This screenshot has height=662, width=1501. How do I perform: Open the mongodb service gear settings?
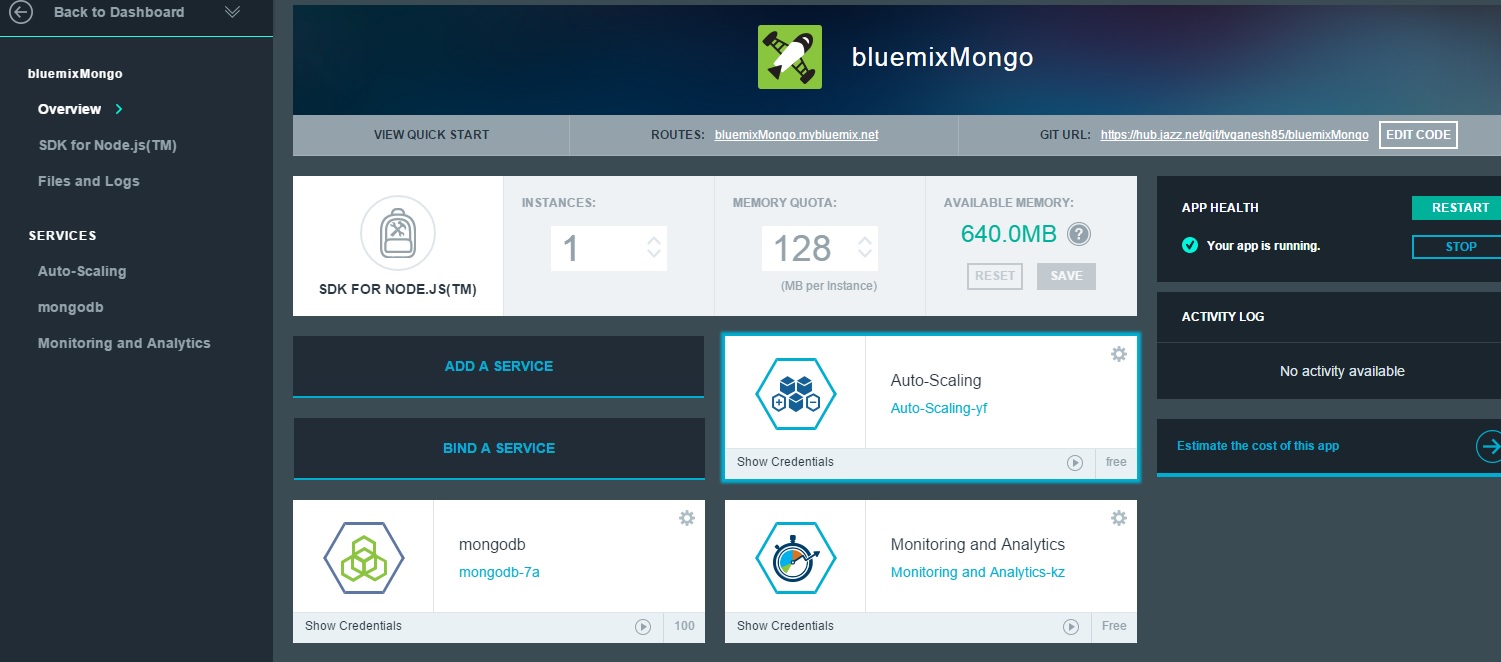point(686,518)
